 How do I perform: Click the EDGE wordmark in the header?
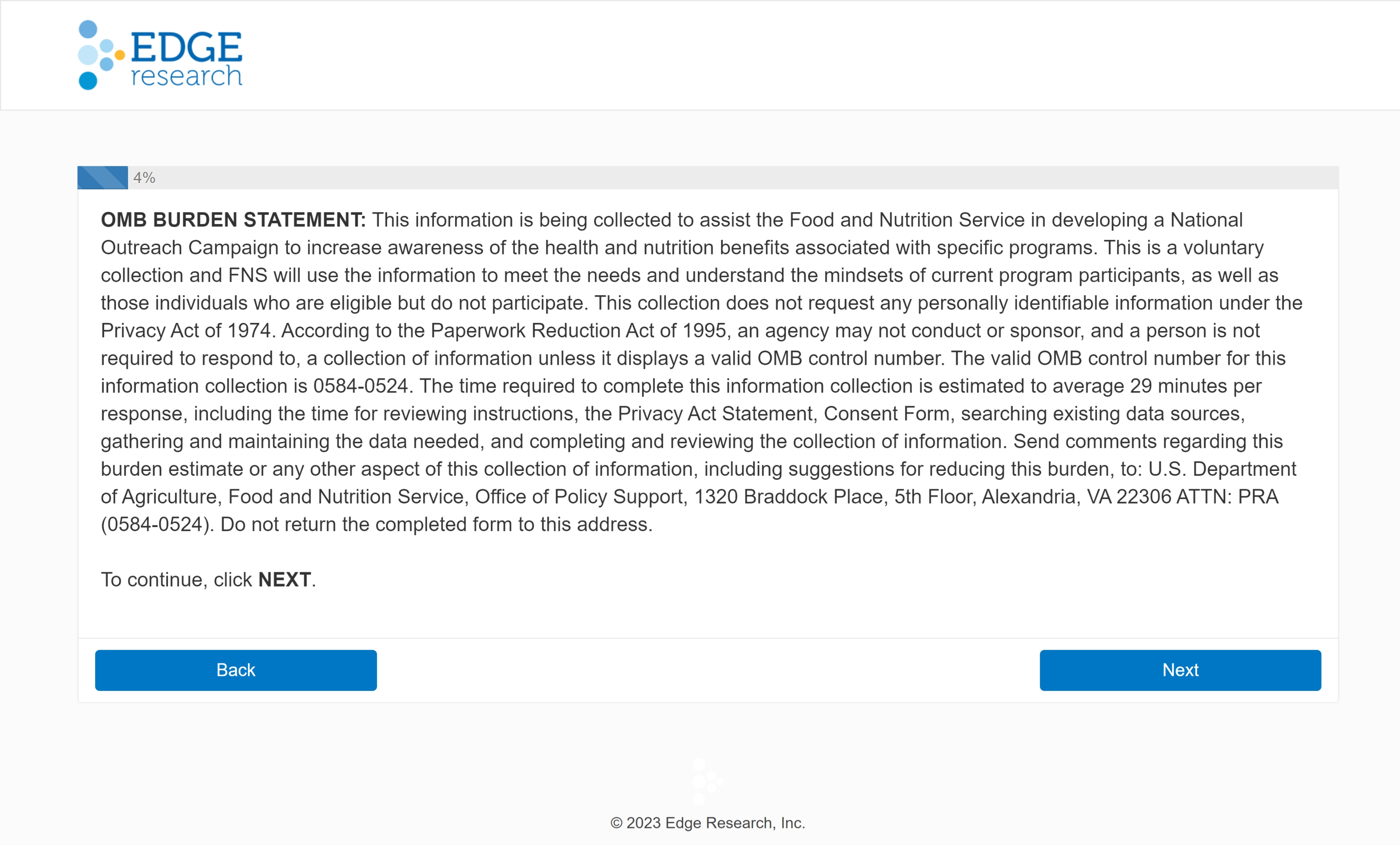click(x=186, y=47)
